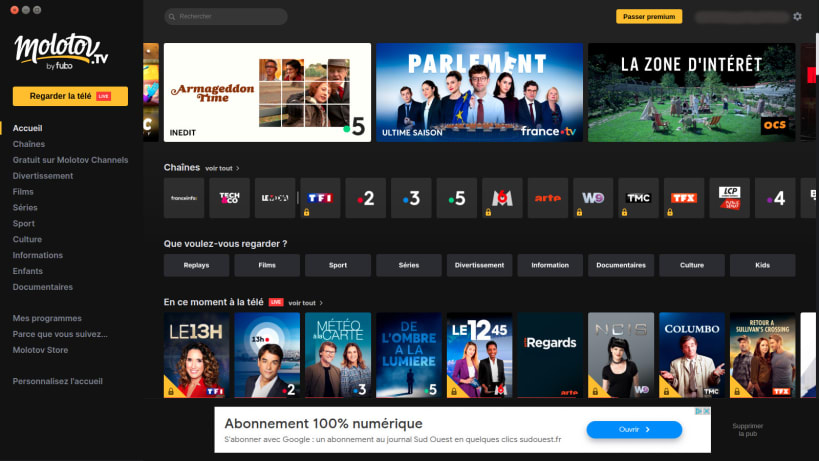Select the TFX channel logo
The width and height of the screenshot is (819, 461).
[684, 198]
